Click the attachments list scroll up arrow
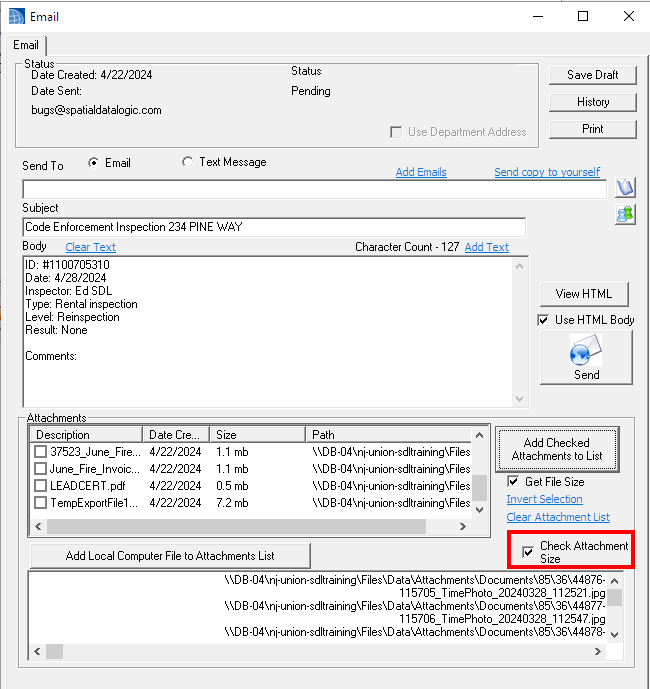 (479, 435)
